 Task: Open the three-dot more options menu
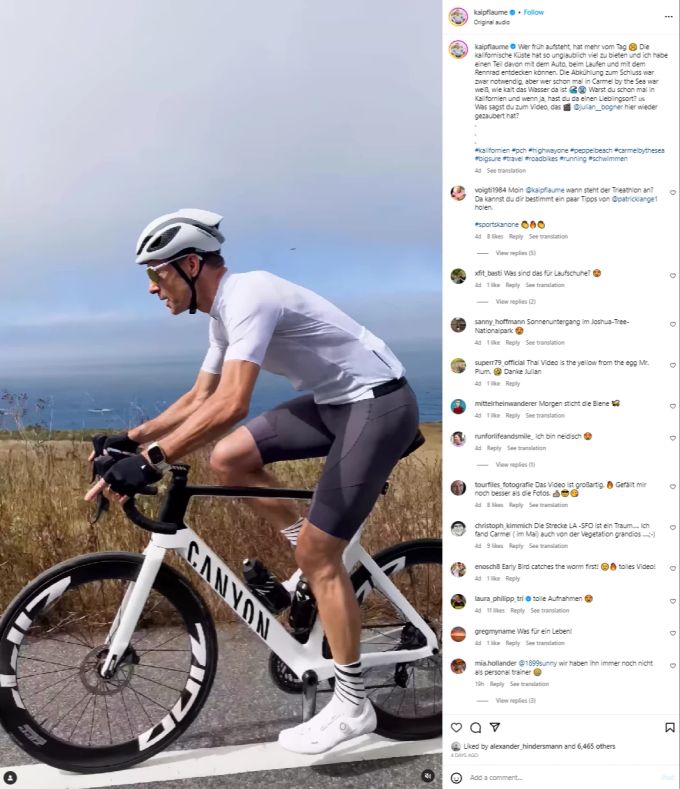click(x=668, y=17)
